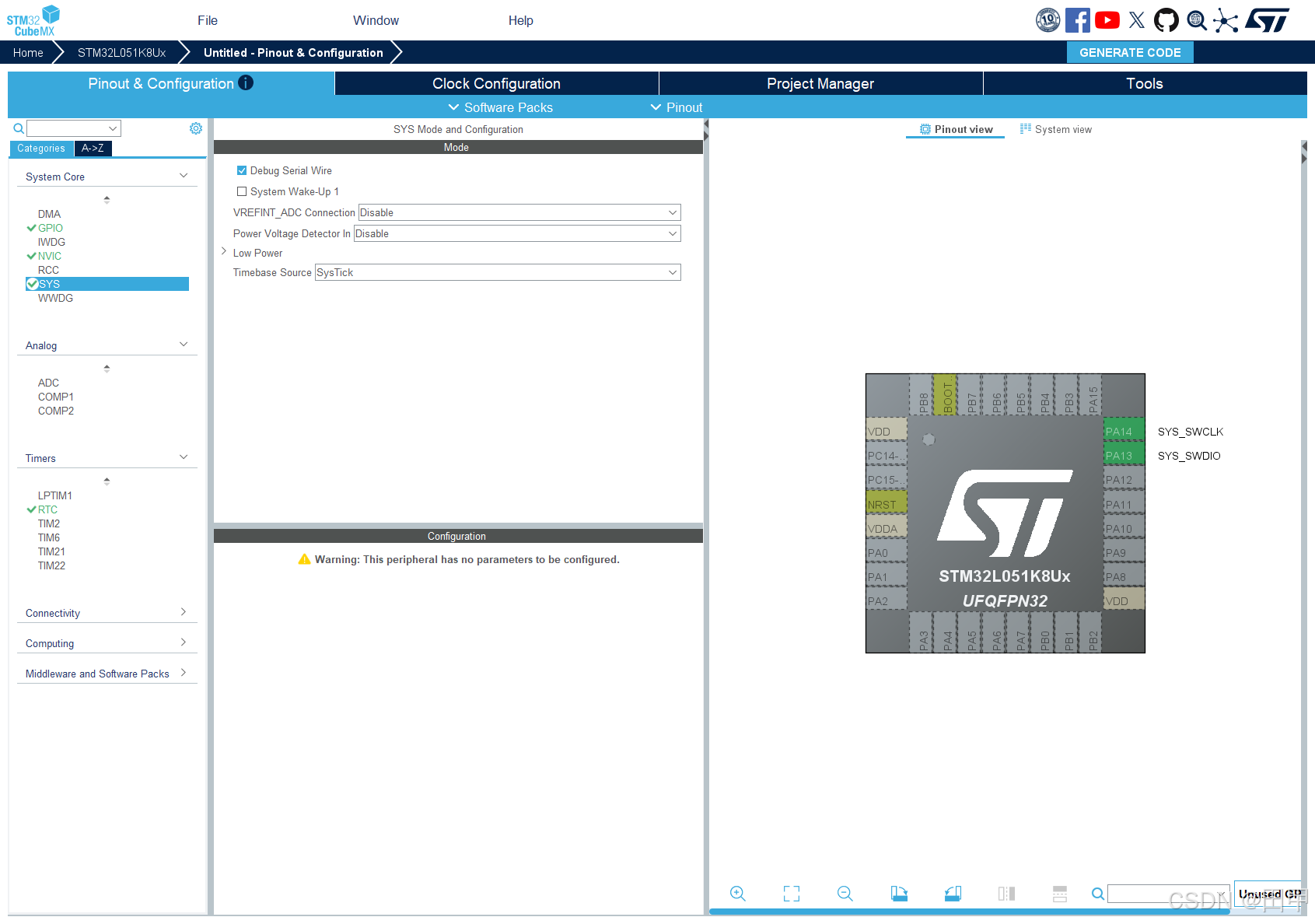This screenshot has width=1315, height=924.
Task: Toggle the horizontal split view icon
Action: click(1060, 894)
